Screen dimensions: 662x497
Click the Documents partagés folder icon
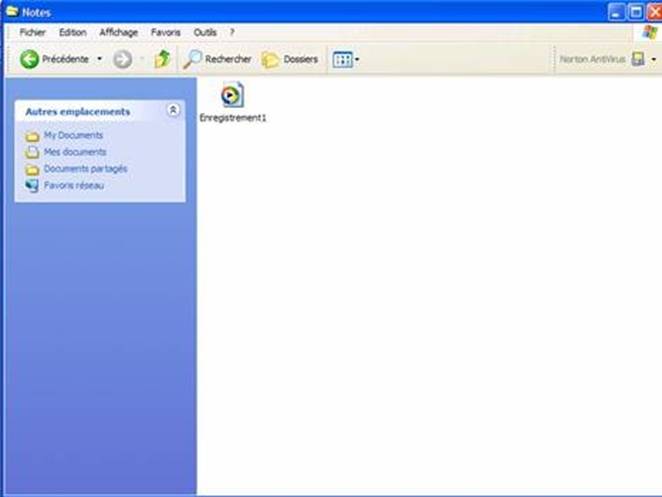click(x=32, y=170)
